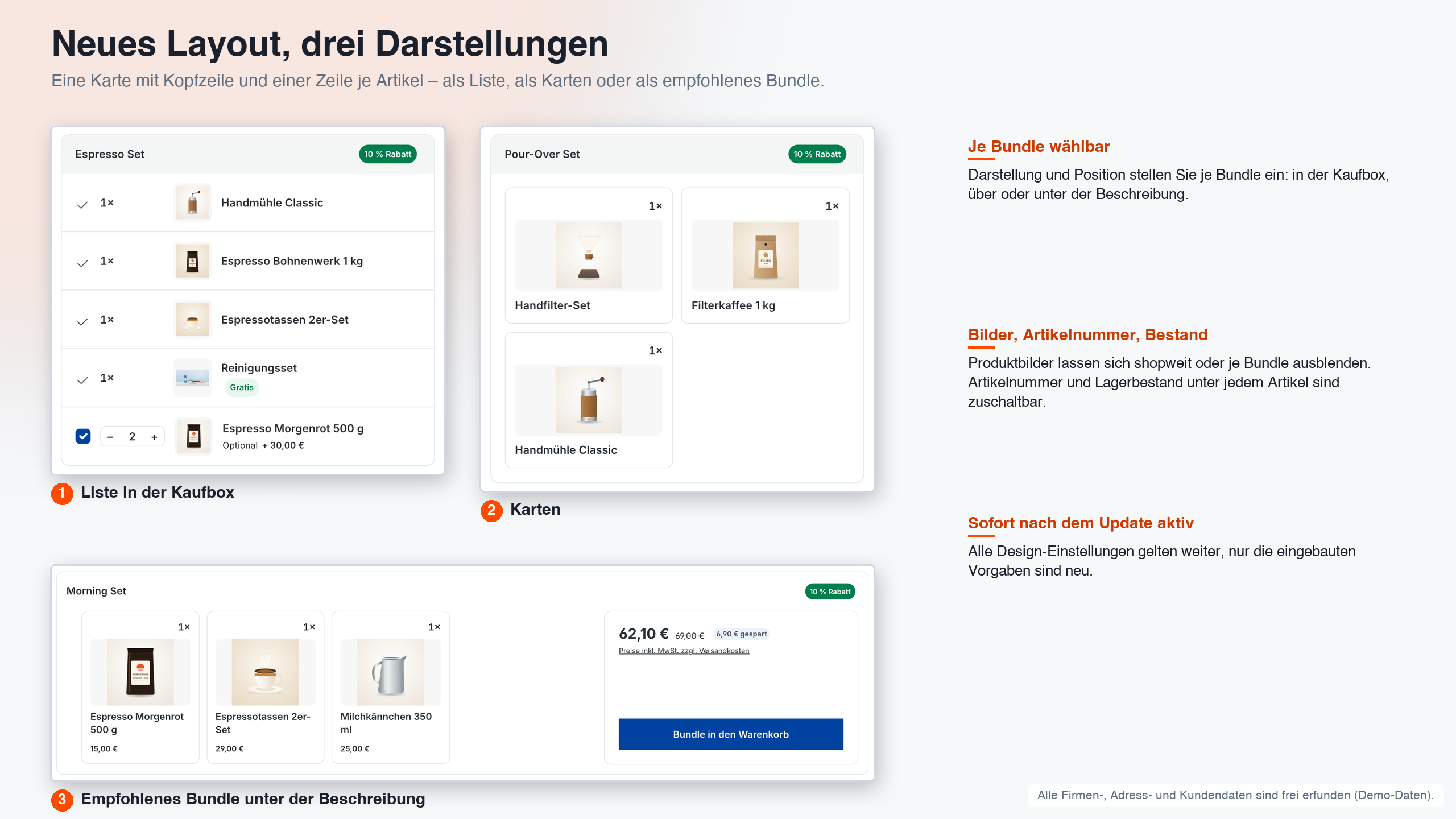Click checkmark icon in Handmühle Classic row
The height and width of the screenshot is (819, 1456).
point(82,205)
